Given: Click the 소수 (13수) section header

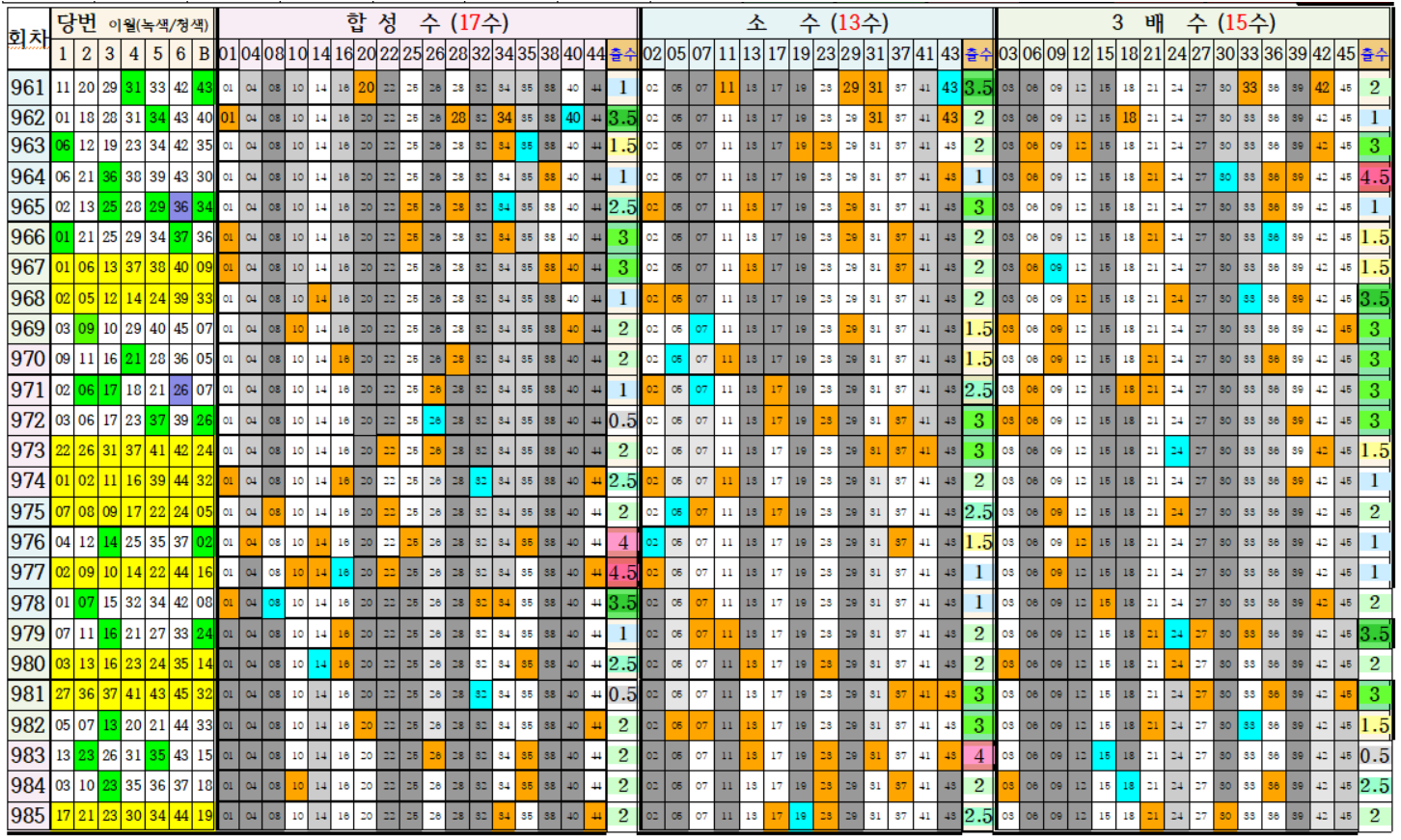Looking at the screenshot, I should click(816, 22).
